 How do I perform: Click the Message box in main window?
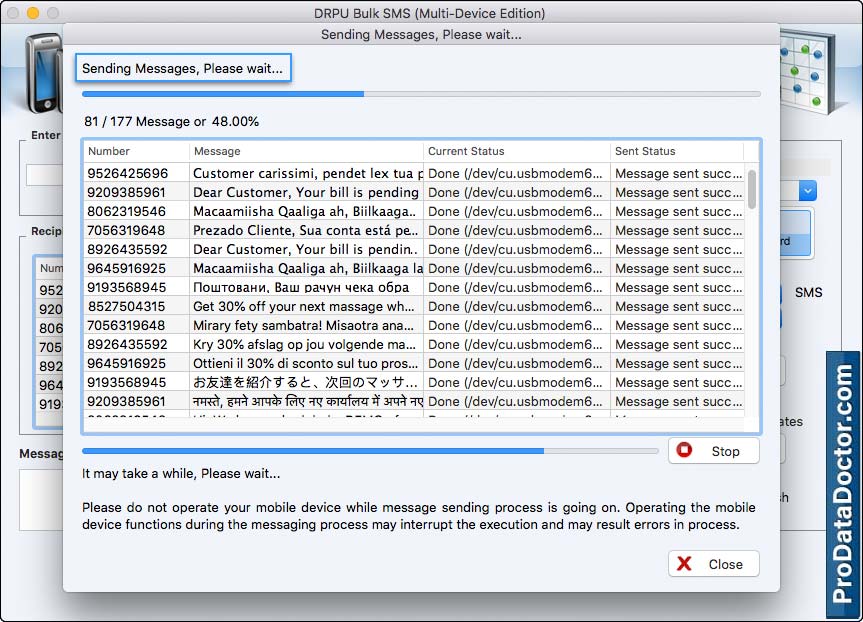[41, 500]
